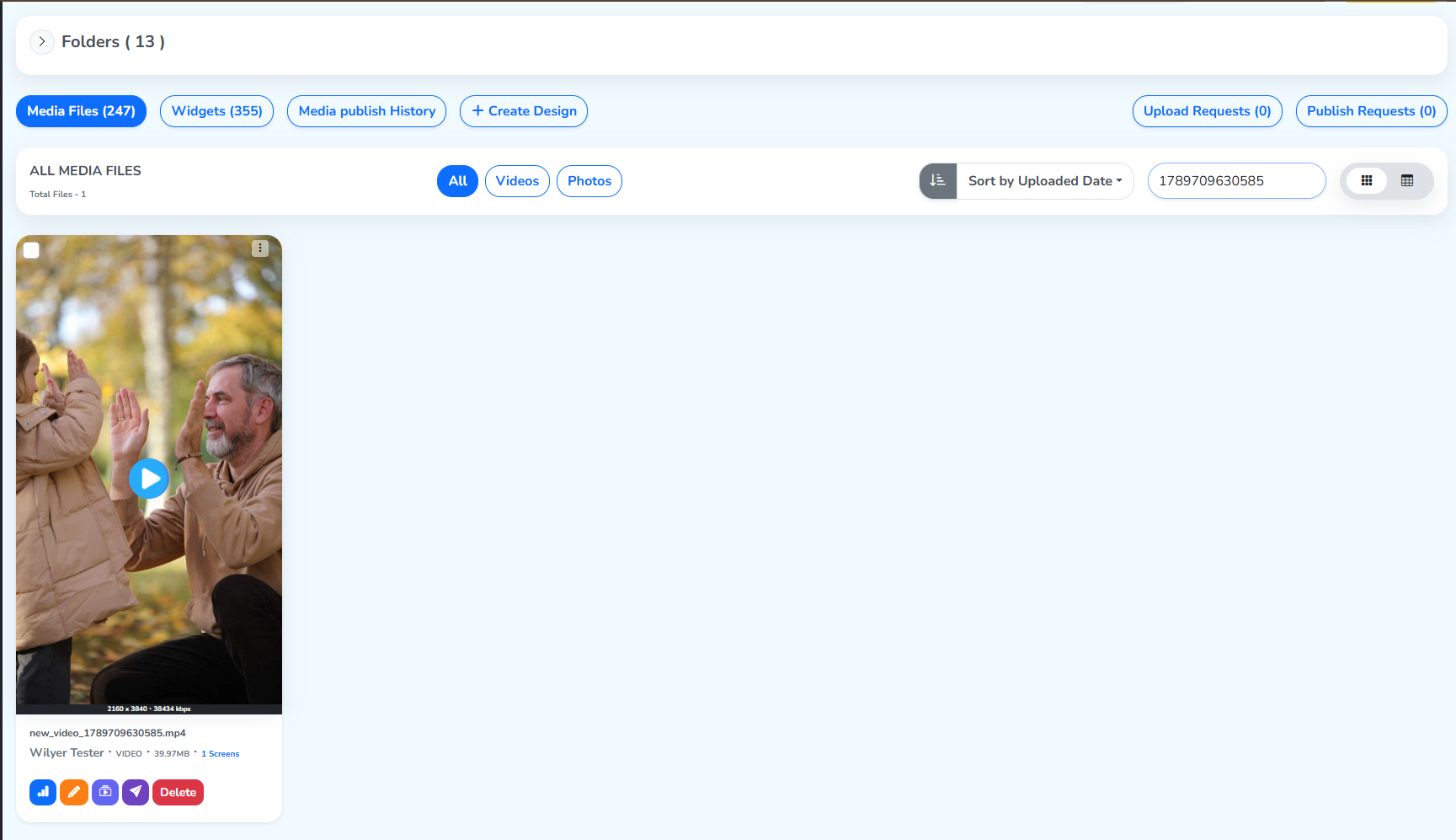Select the Media Files (247) tab
This screenshot has width=1456, height=840.
[81, 111]
